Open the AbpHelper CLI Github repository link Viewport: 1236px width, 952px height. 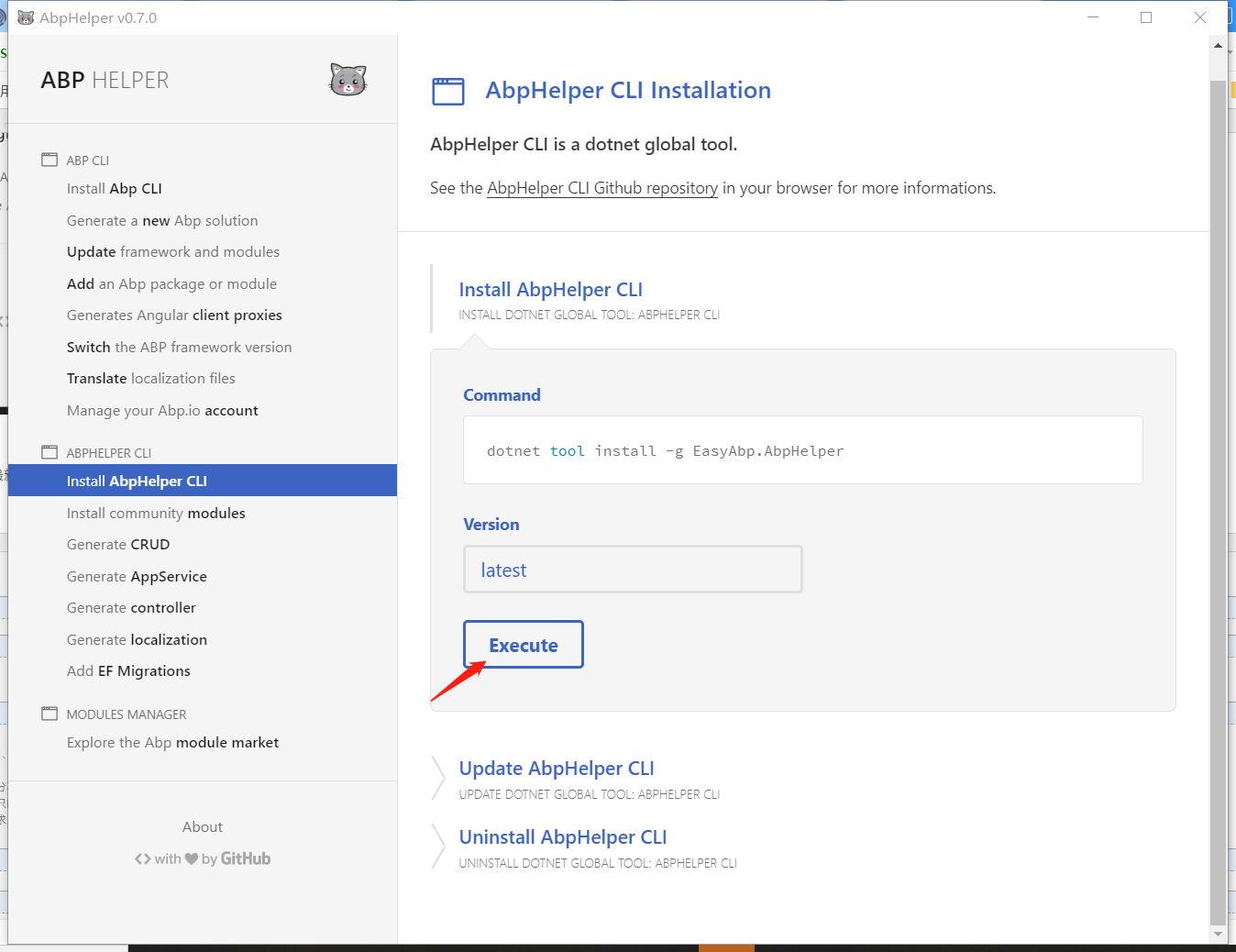(602, 188)
